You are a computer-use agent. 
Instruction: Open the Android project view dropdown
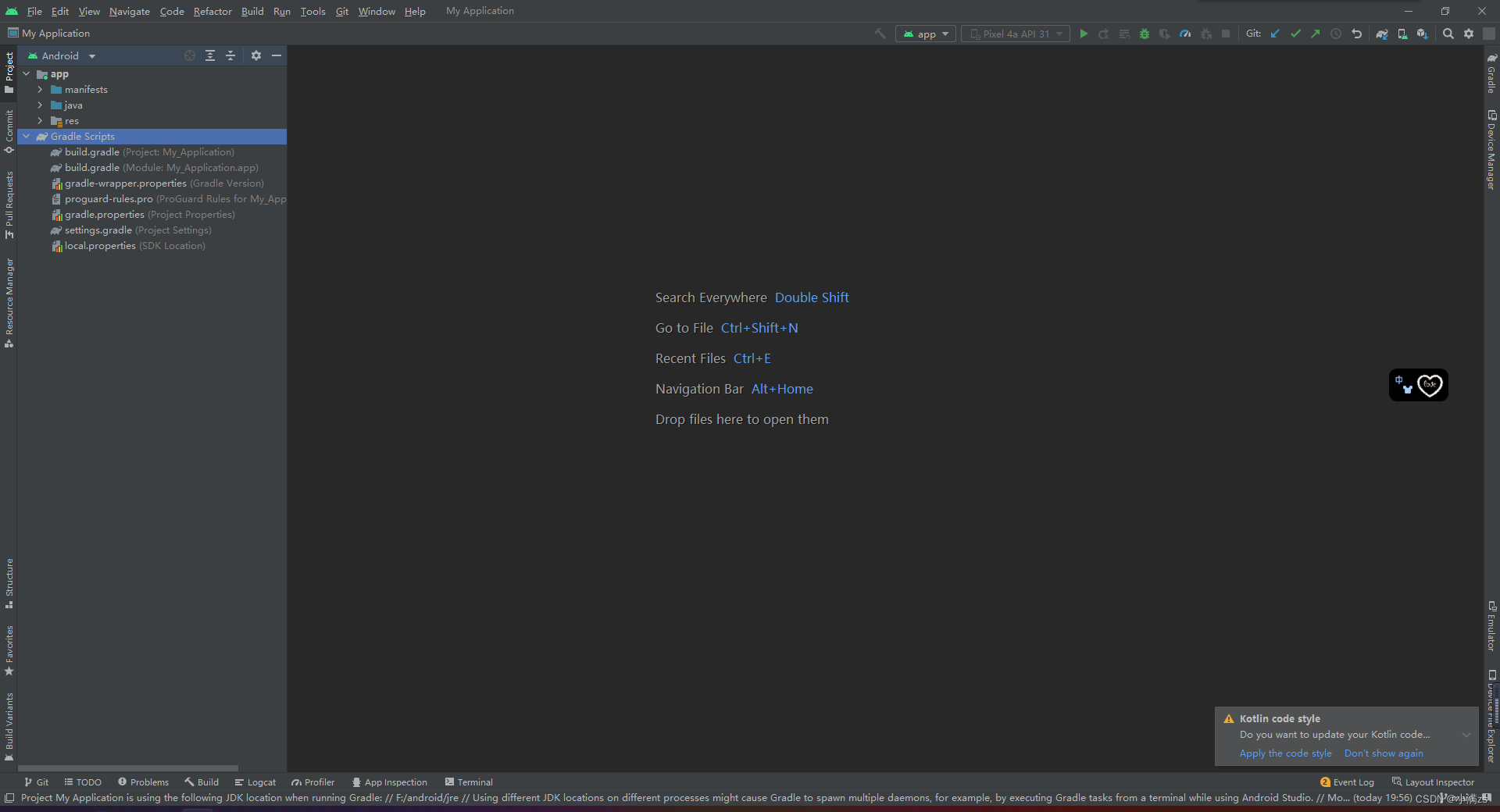coord(62,56)
